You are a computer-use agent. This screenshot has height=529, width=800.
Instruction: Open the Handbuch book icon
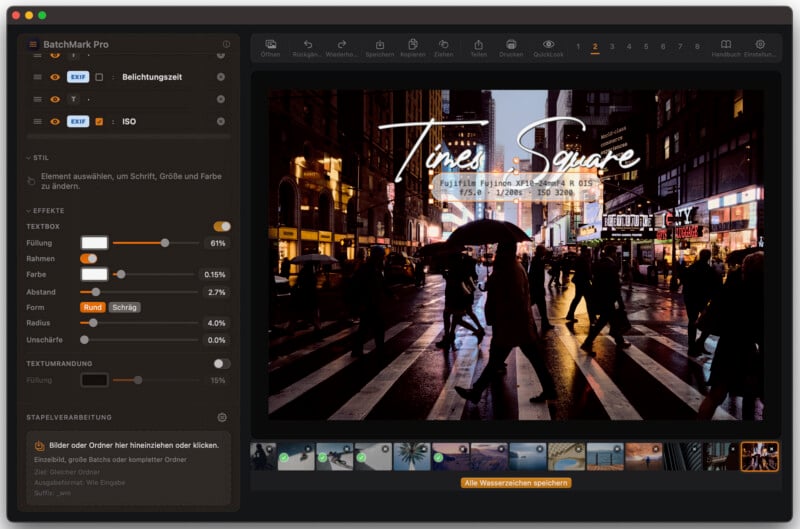[726, 45]
